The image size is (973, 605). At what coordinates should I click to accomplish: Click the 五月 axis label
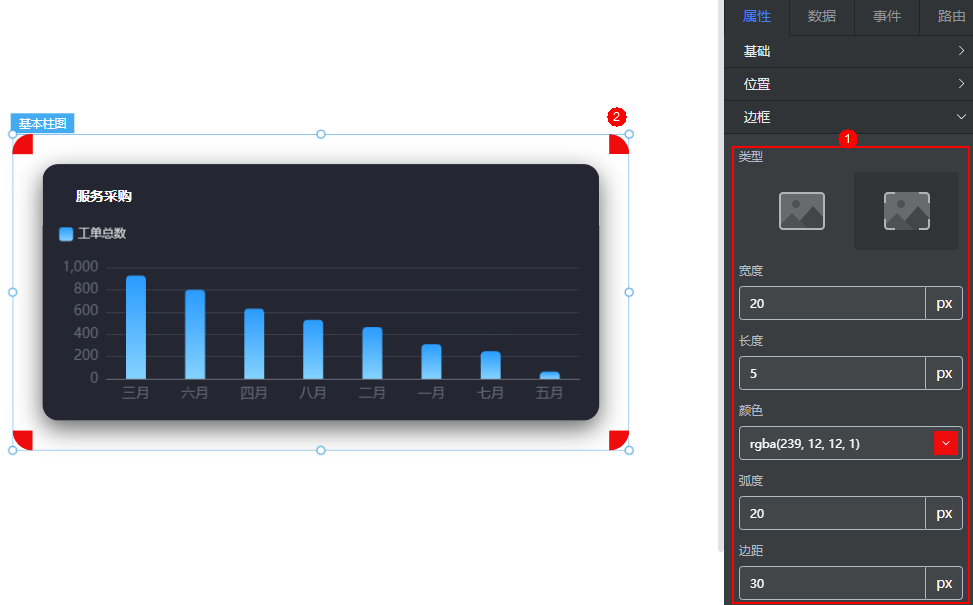[550, 393]
